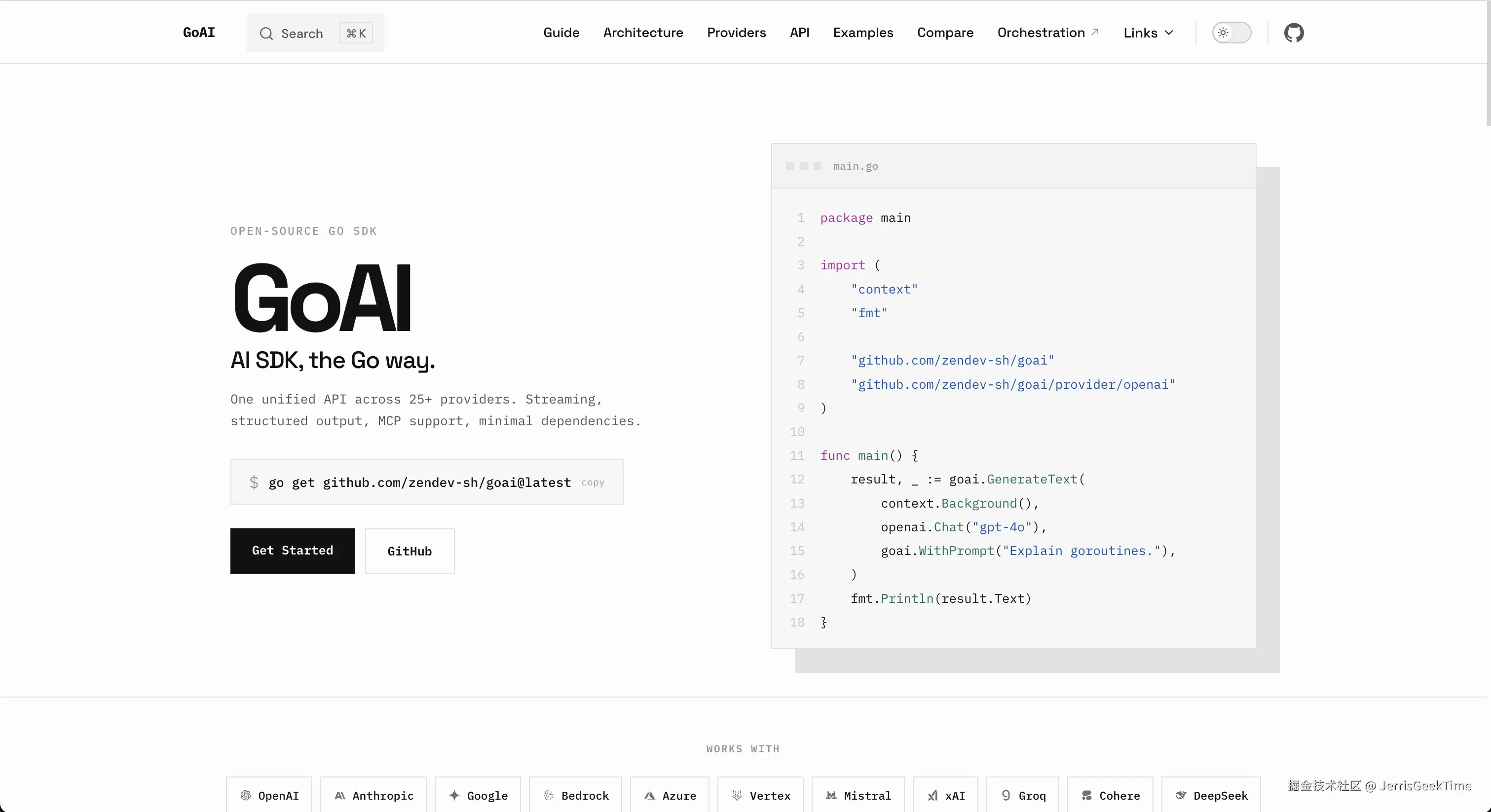1491x812 pixels.
Task: Click the Mistral logo icon
Action: pos(831,795)
